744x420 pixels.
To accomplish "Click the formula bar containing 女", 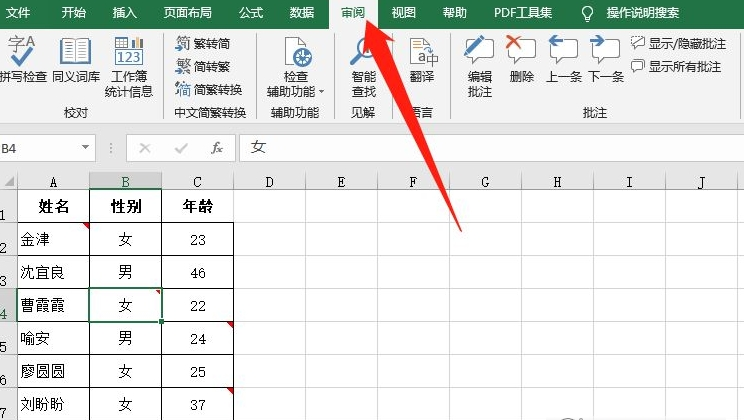I will (x=492, y=148).
